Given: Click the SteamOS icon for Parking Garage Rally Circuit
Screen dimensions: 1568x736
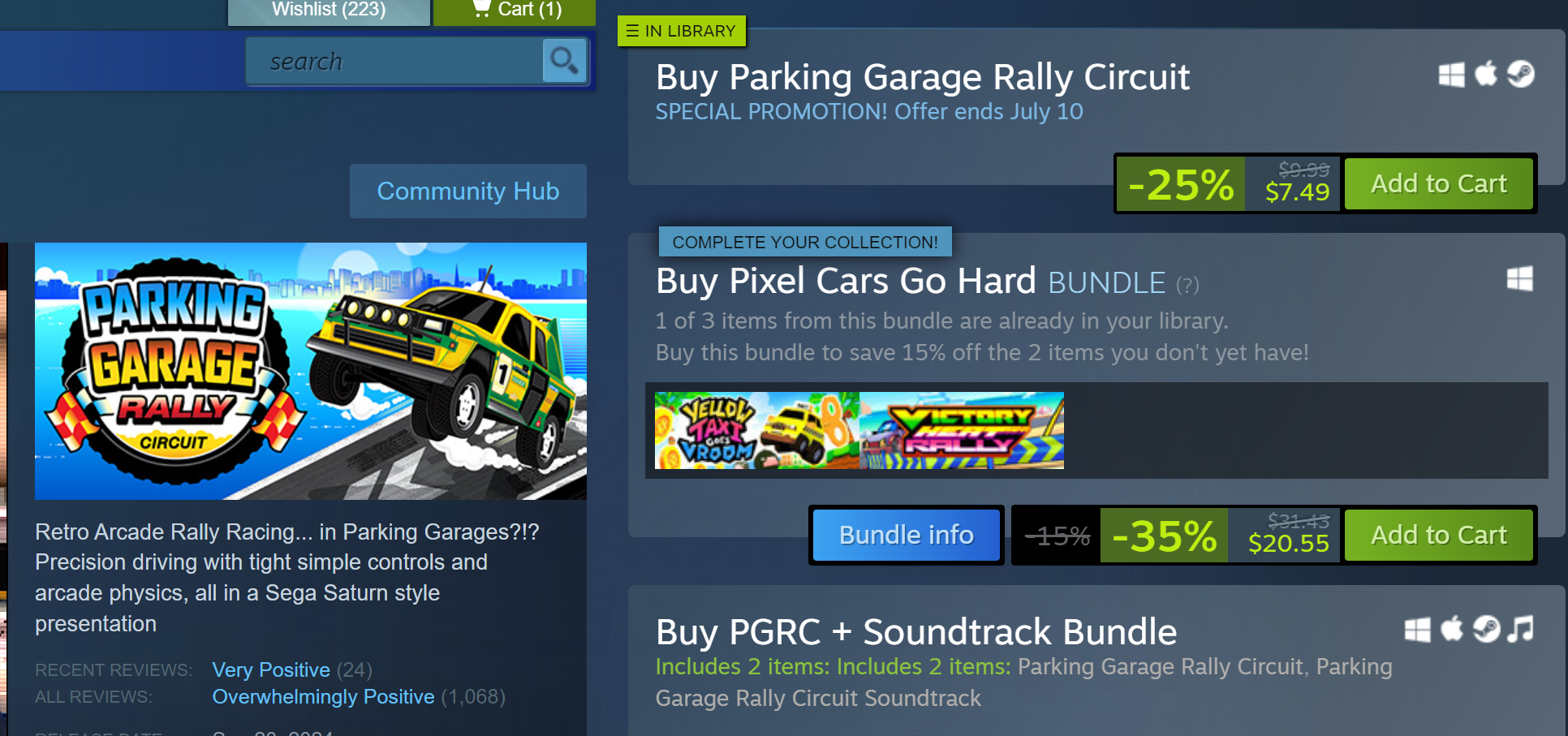Looking at the screenshot, I should point(1521,74).
